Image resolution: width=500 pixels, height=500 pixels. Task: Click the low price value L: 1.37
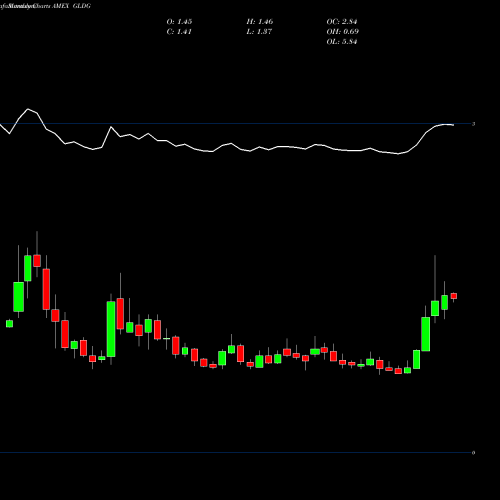click(x=259, y=32)
